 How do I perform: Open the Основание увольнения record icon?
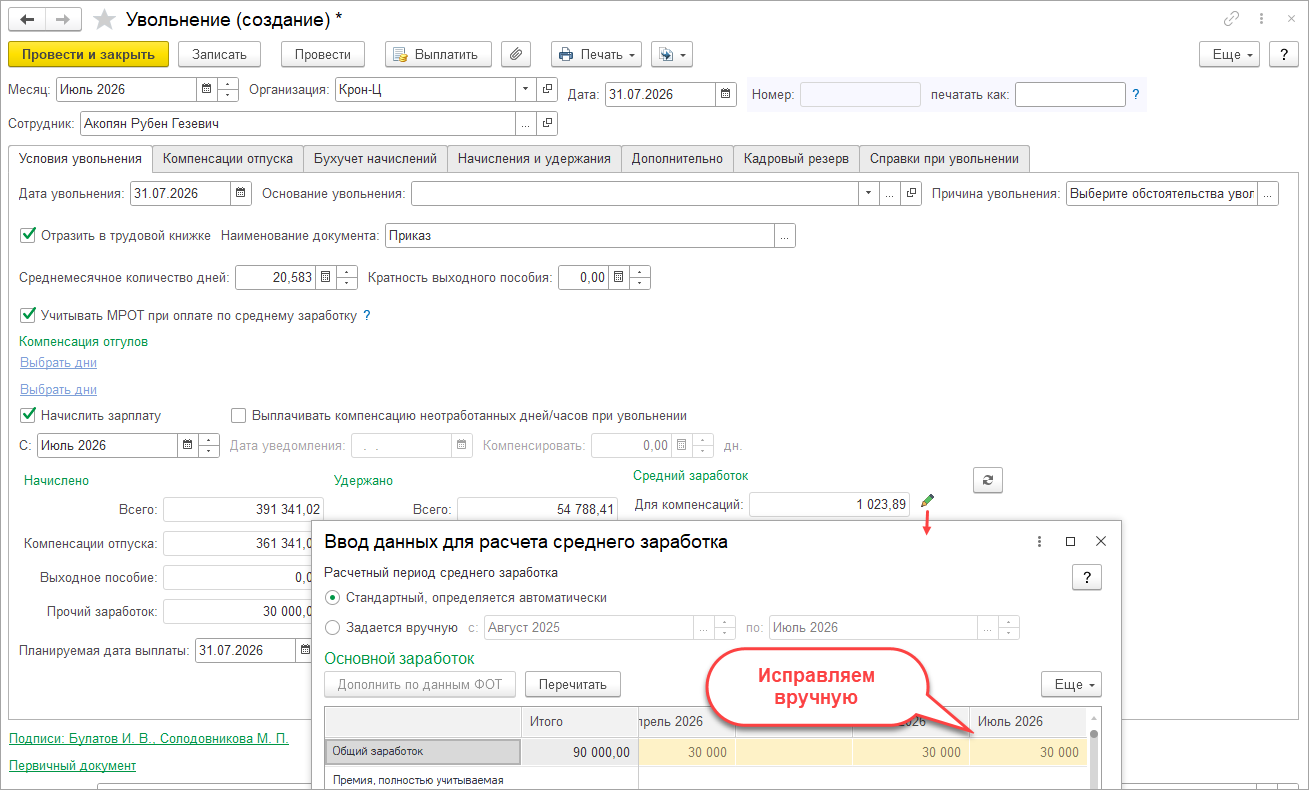coord(910,193)
